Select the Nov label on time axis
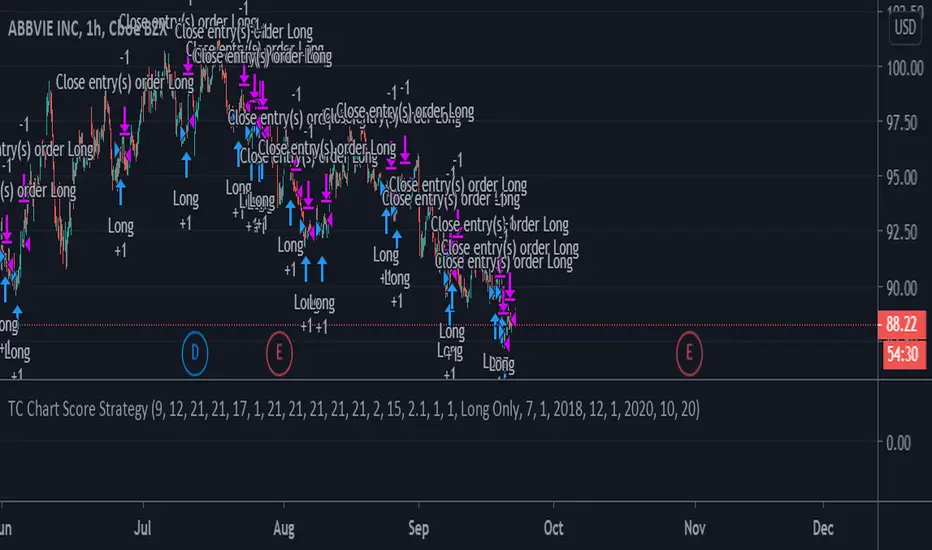This screenshot has height=550, width=932. tap(694, 528)
